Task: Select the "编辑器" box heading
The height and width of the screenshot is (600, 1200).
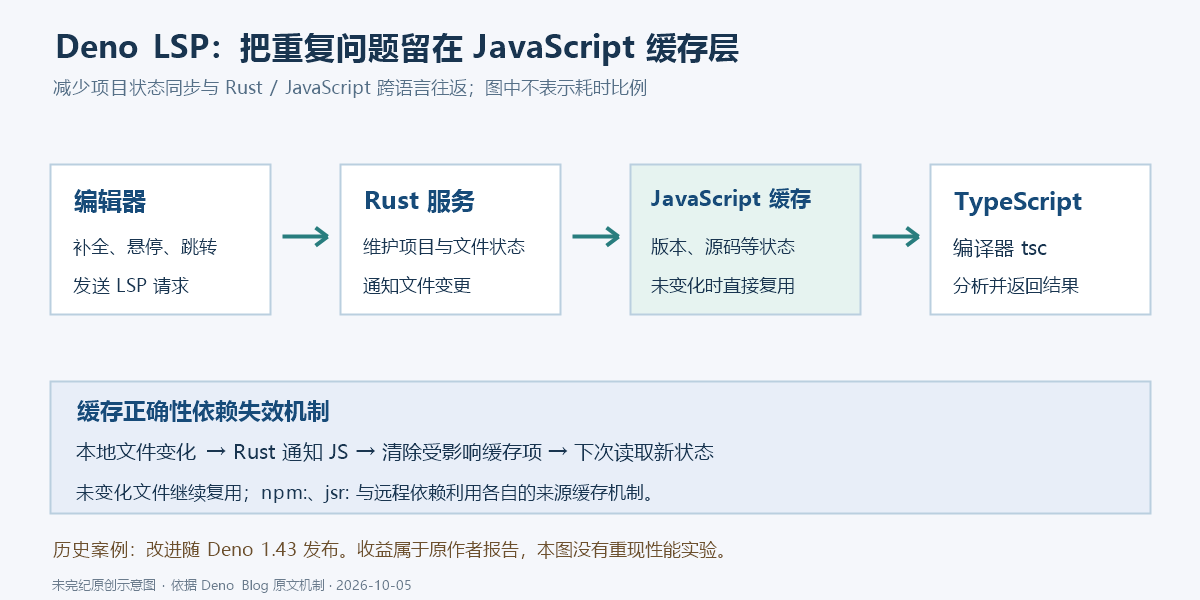Action: click(x=110, y=201)
